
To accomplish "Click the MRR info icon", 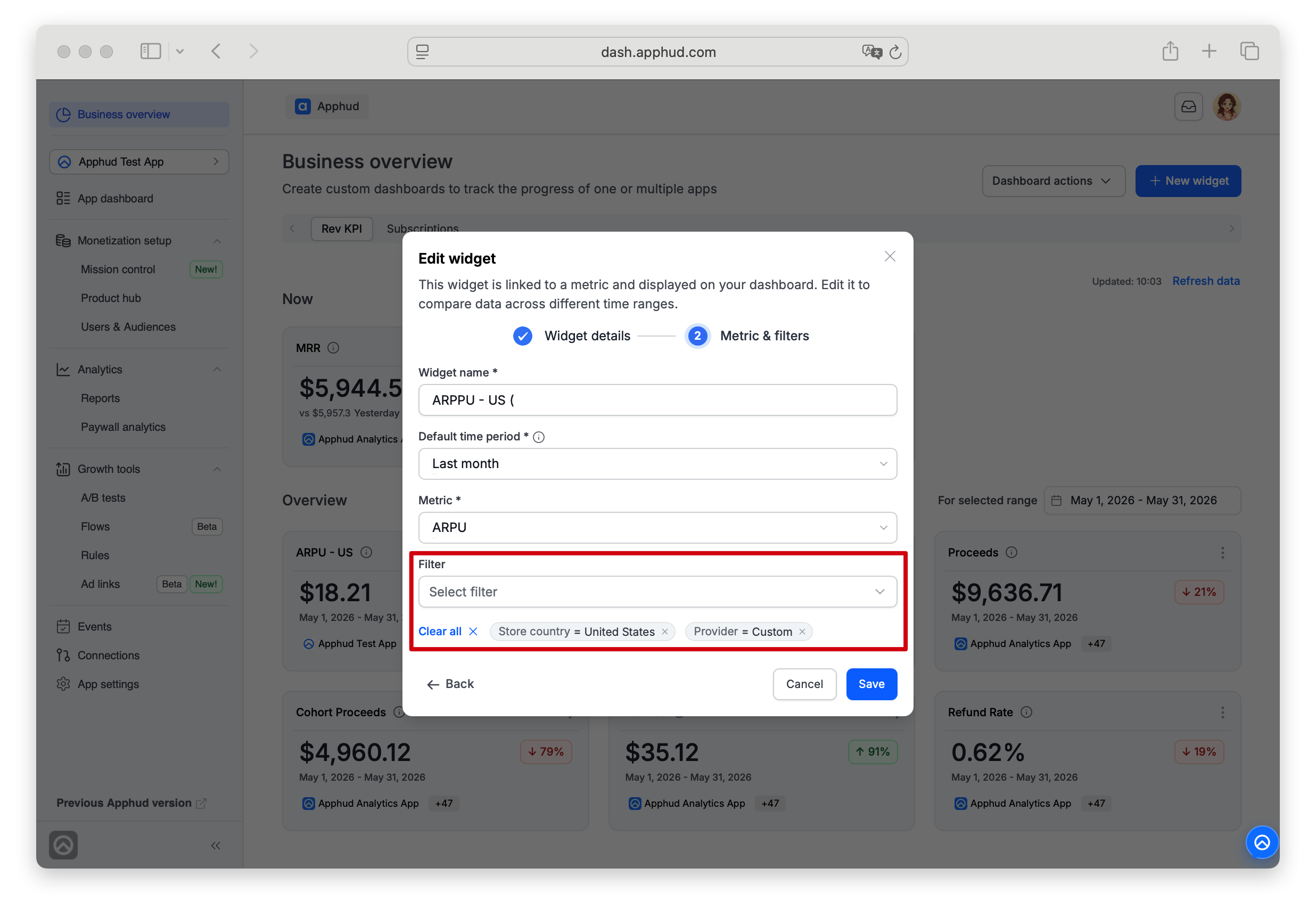I will [x=333, y=348].
